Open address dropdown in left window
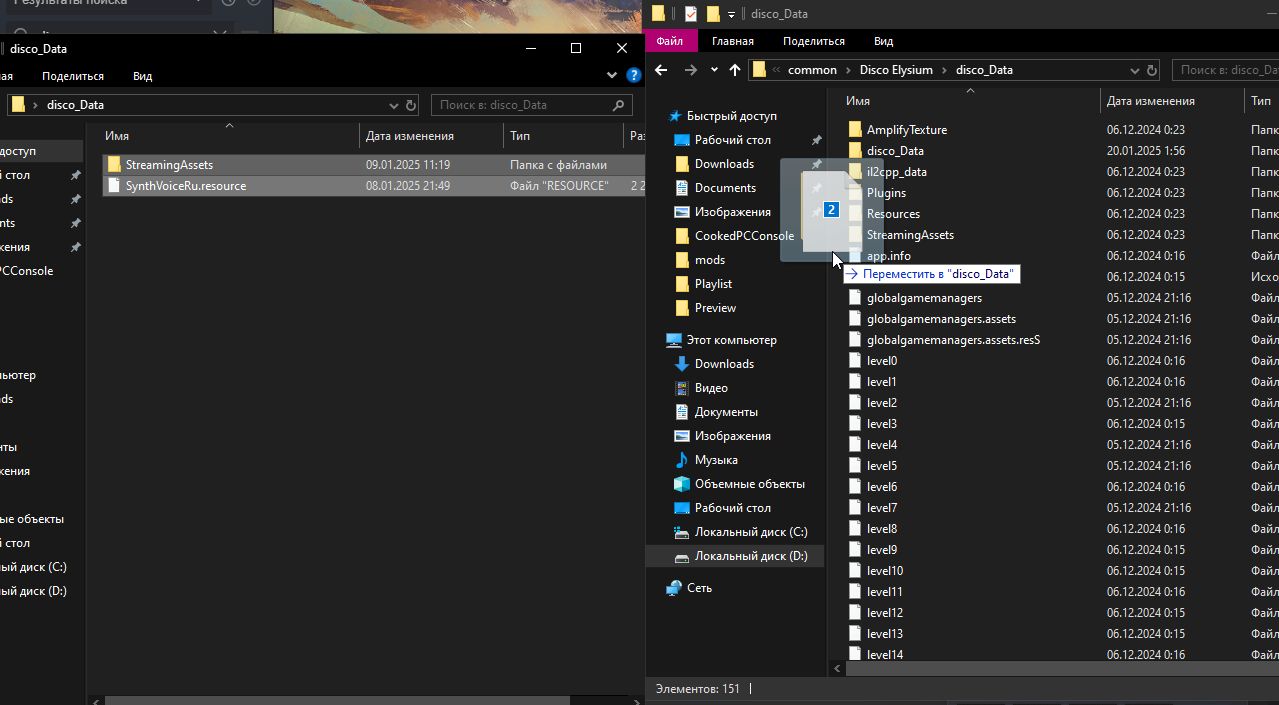The image size is (1279, 705). pos(392,105)
